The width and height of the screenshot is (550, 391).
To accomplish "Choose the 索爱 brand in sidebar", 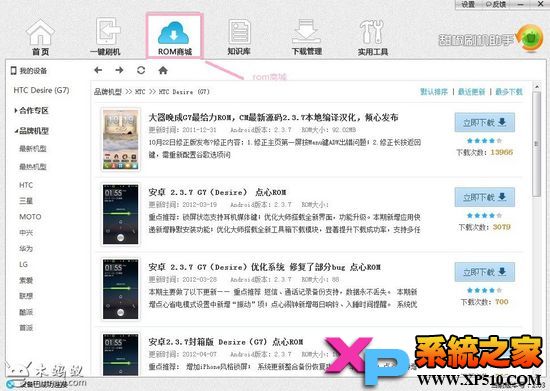I will tap(26, 280).
